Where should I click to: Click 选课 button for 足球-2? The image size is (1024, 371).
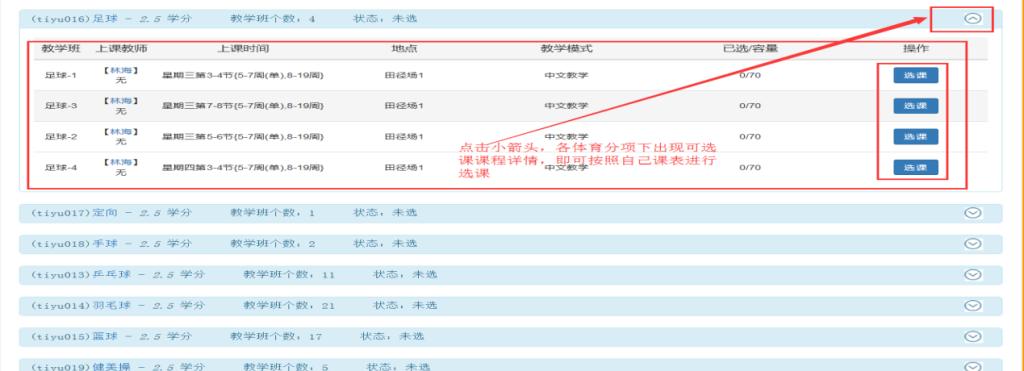pyautogui.click(x=916, y=137)
